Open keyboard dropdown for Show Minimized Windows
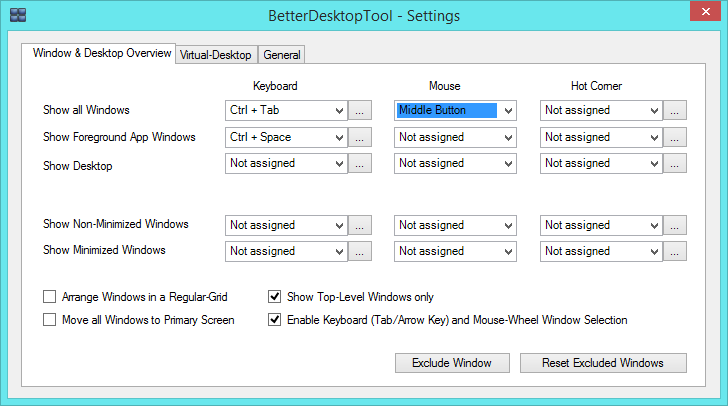Viewport: 728px width, 406px height. click(x=286, y=251)
